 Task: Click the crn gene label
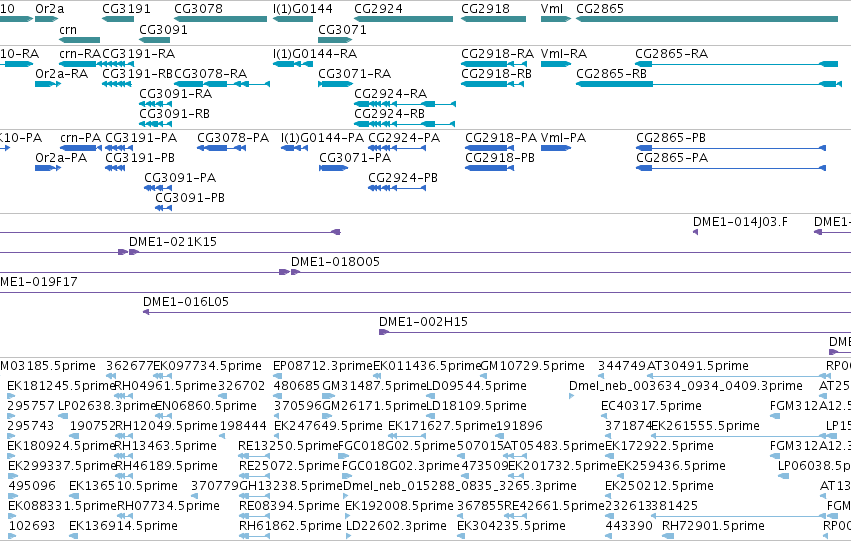(68, 29)
